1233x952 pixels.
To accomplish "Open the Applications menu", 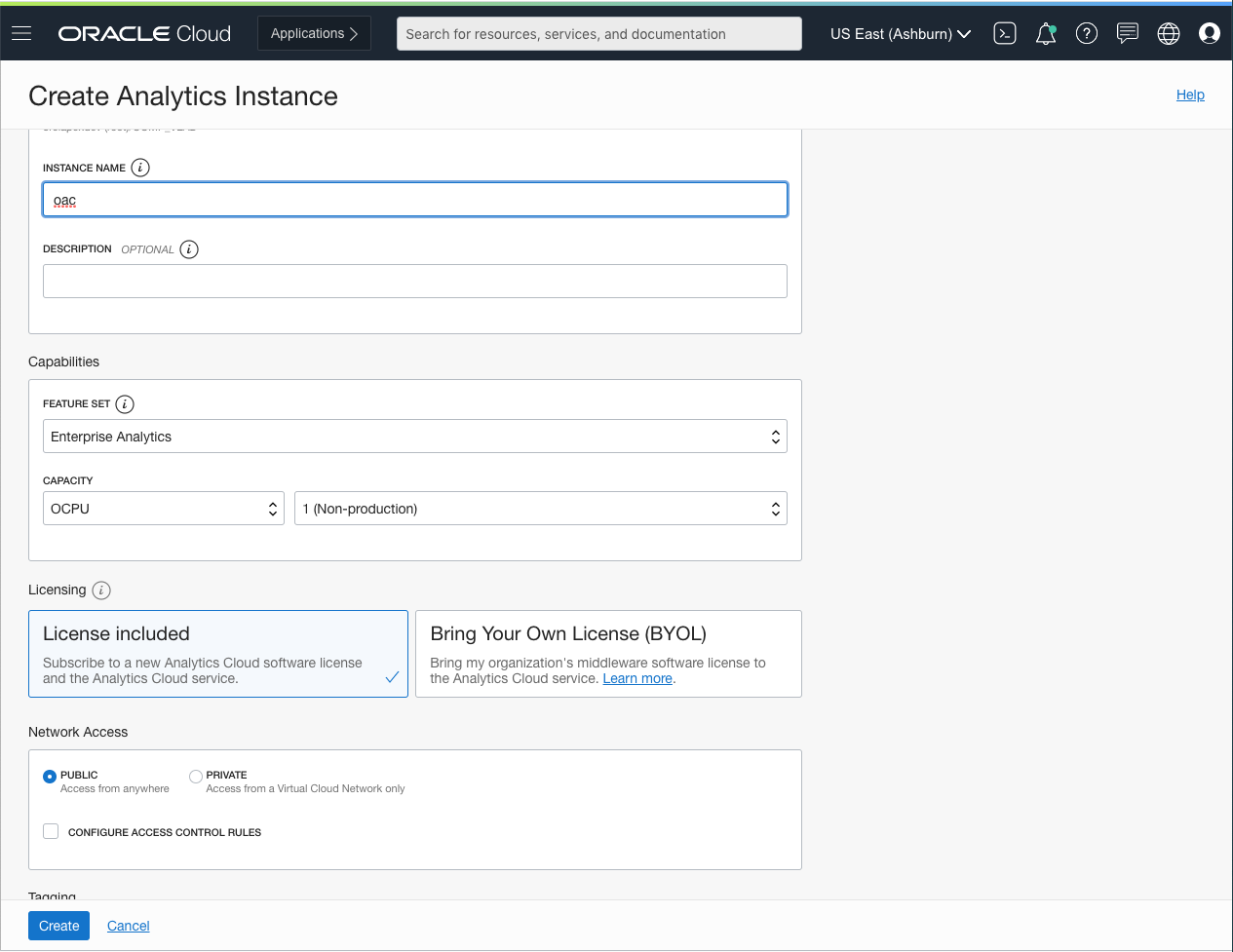I will pos(314,32).
